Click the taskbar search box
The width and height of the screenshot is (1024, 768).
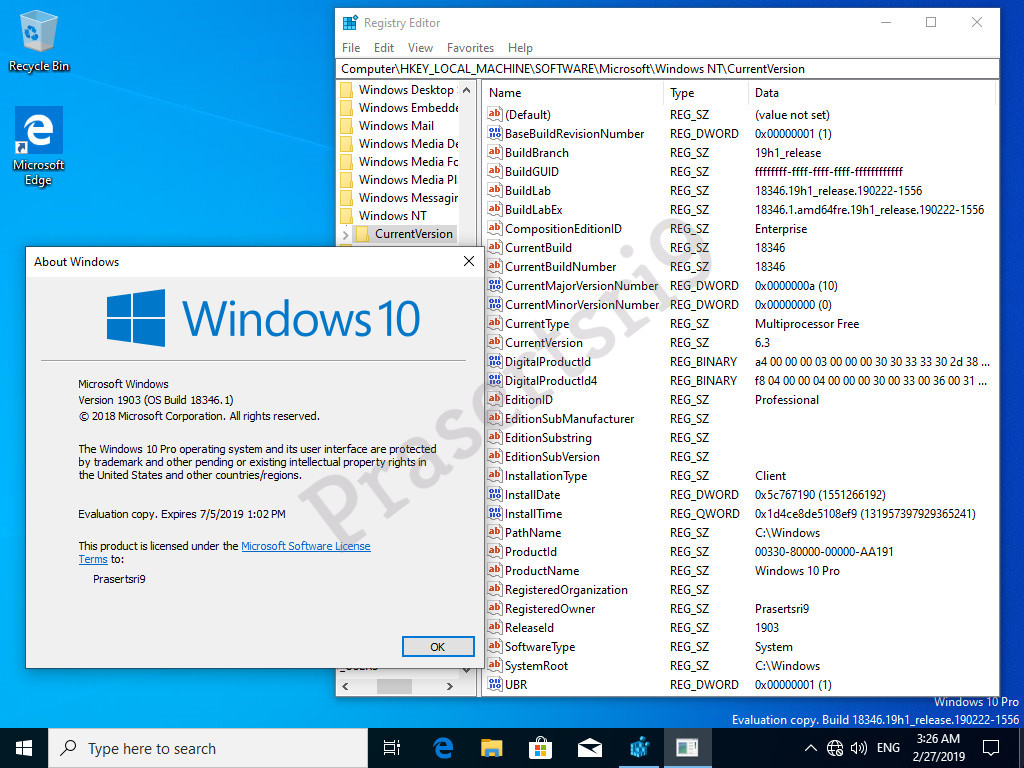(x=208, y=748)
